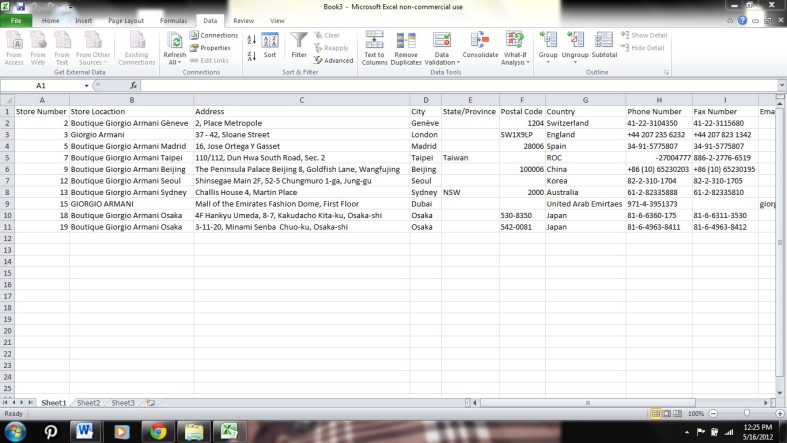Screen dimensions: 787x443
Task: Launch Text to Columns wizard
Action: click(374, 48)
